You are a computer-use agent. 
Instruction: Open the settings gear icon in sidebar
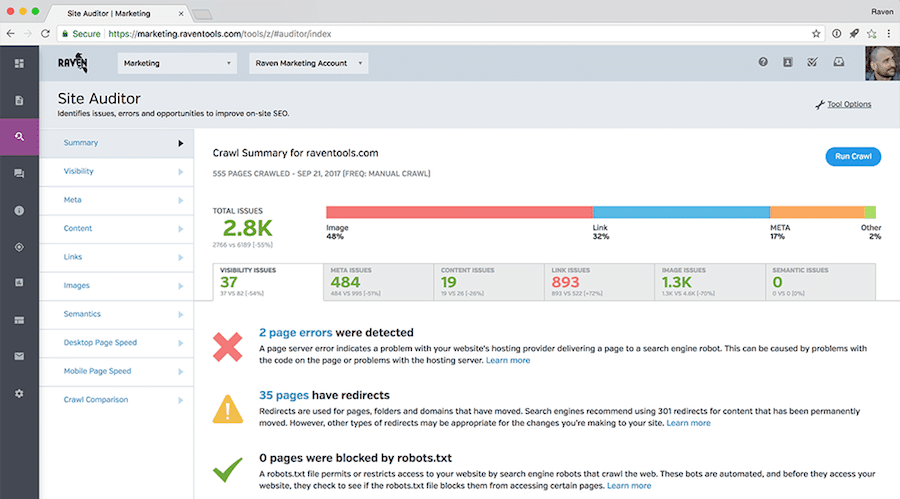[19, 393]
